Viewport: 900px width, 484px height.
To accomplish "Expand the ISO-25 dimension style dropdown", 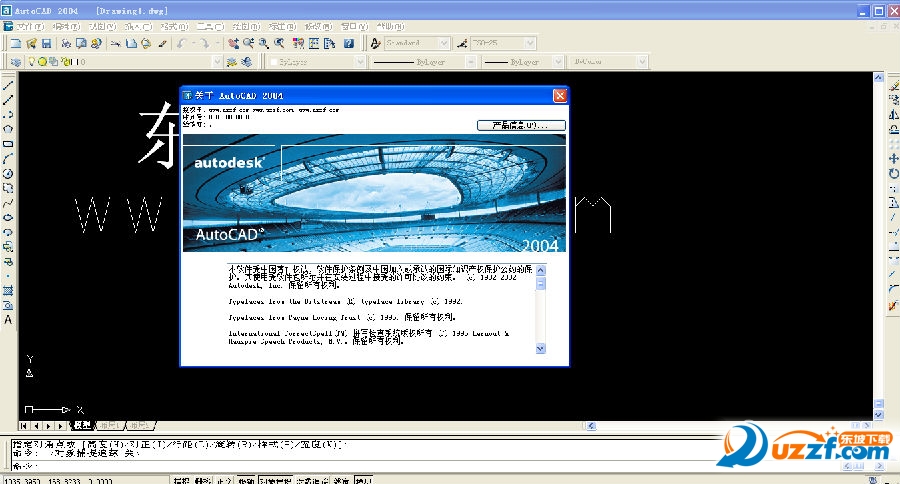I will tap(530, 43).
